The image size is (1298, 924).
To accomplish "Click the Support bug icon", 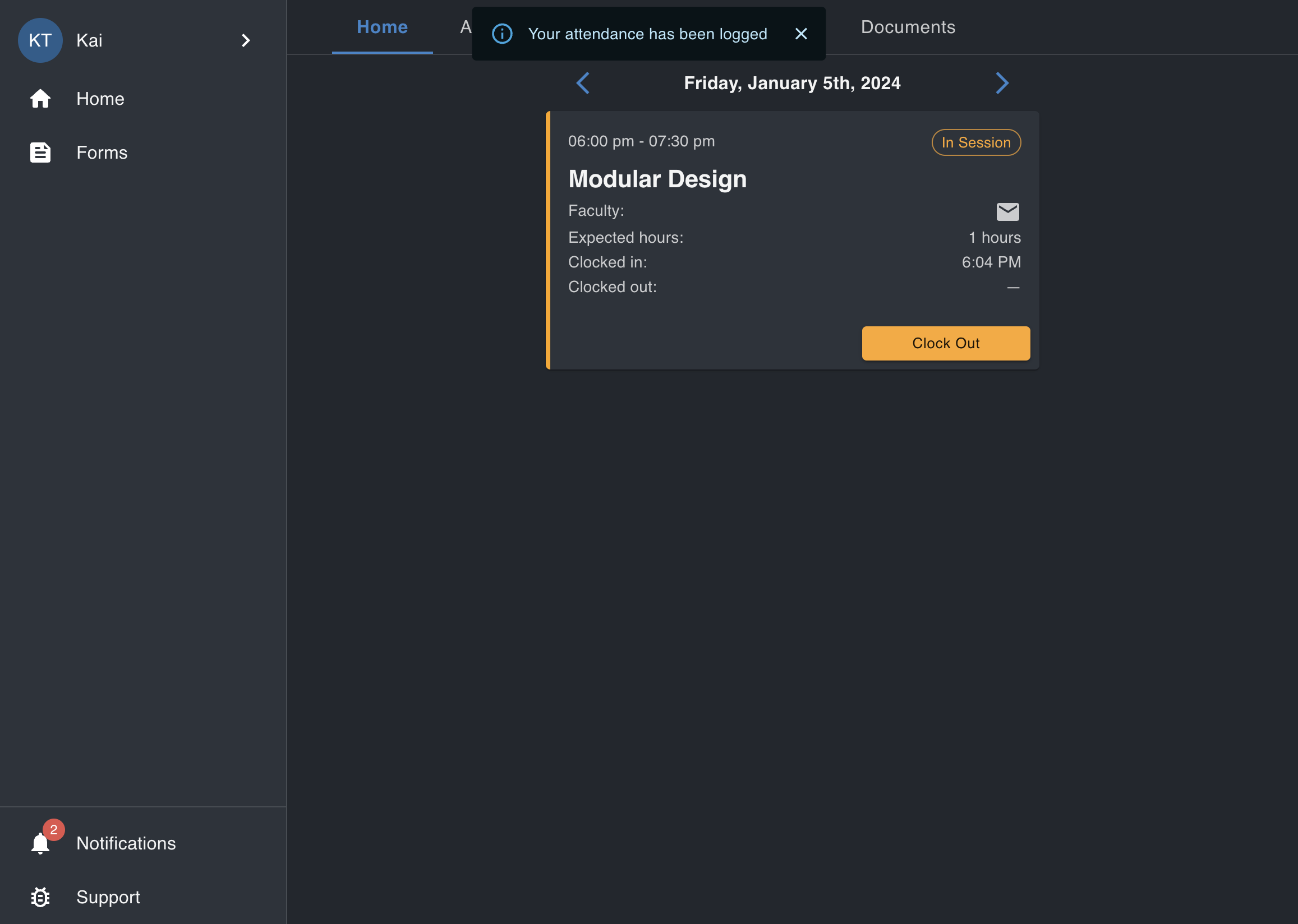I will (x=40, y=897).
